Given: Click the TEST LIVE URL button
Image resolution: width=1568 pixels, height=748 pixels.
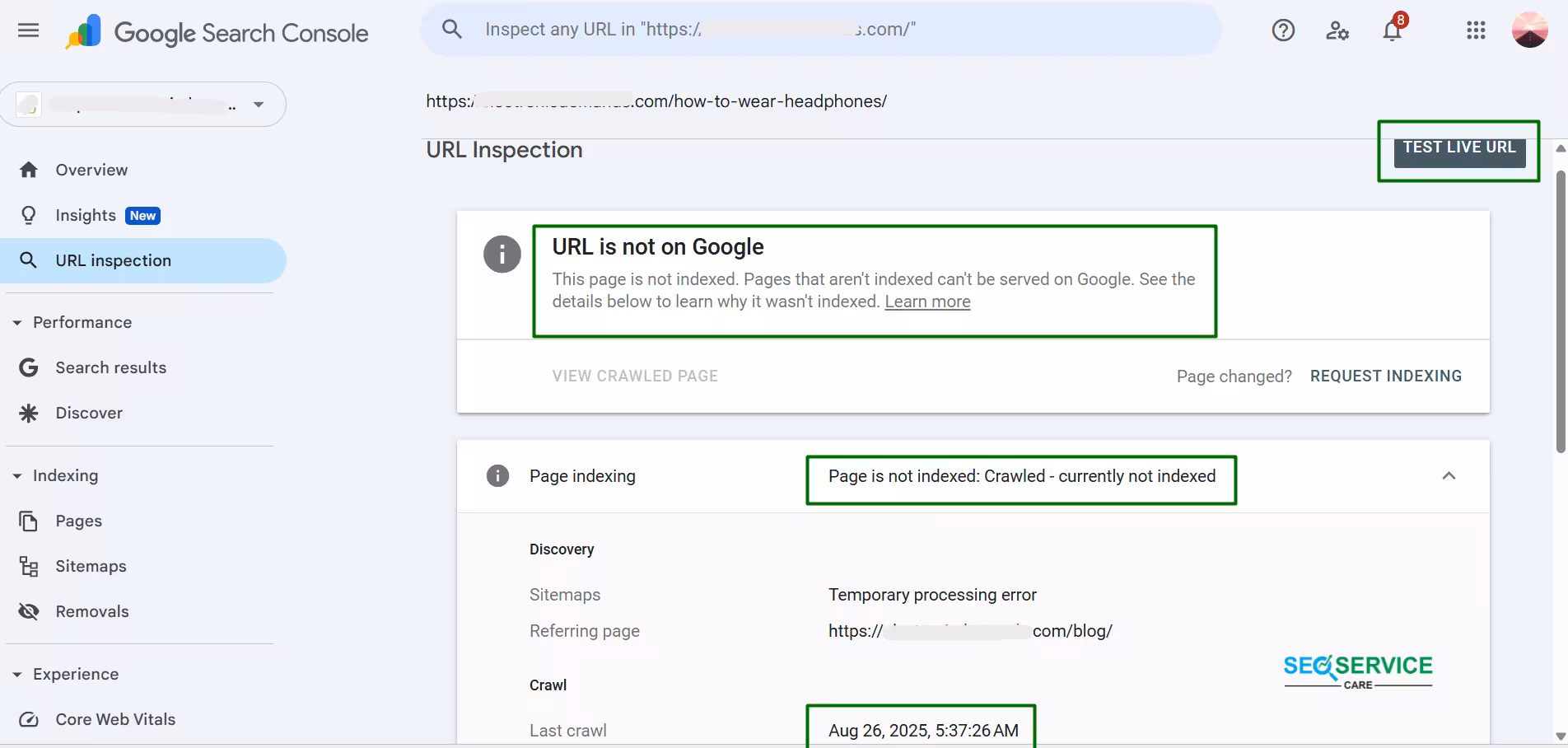Looking at the screenshot, I should (x=1458, y=147).
